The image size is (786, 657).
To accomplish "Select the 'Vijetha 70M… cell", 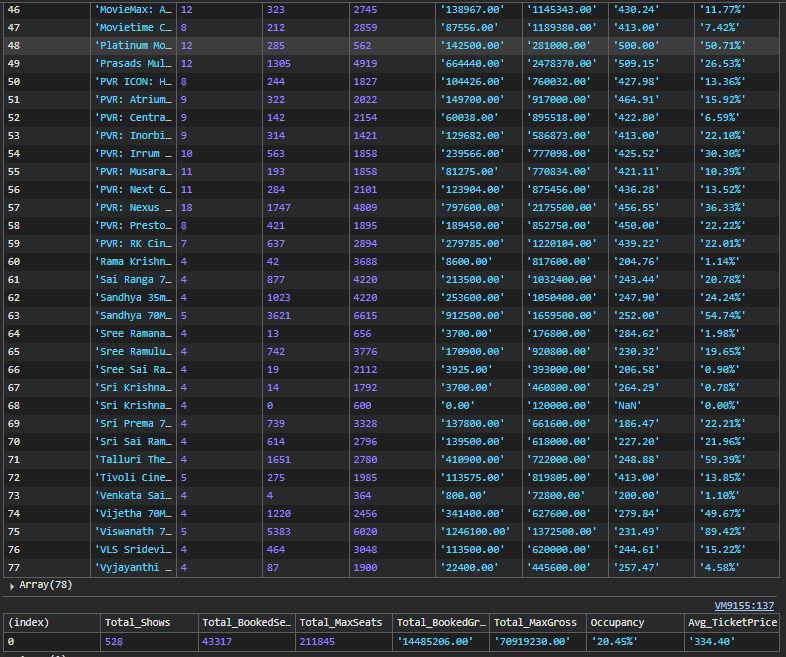I will click(133, 514).
